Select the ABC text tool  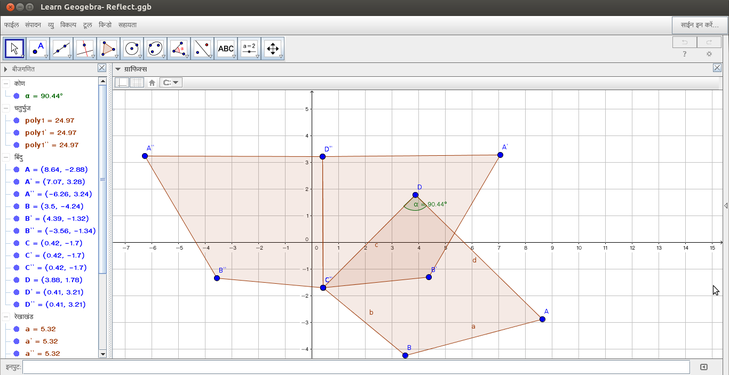[x=226, y=48]
